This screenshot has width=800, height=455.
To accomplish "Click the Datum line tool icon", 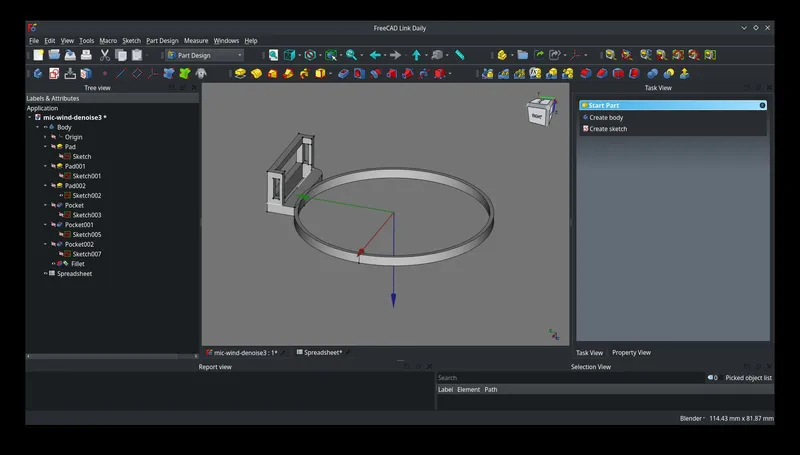I will tap(120, 74).
